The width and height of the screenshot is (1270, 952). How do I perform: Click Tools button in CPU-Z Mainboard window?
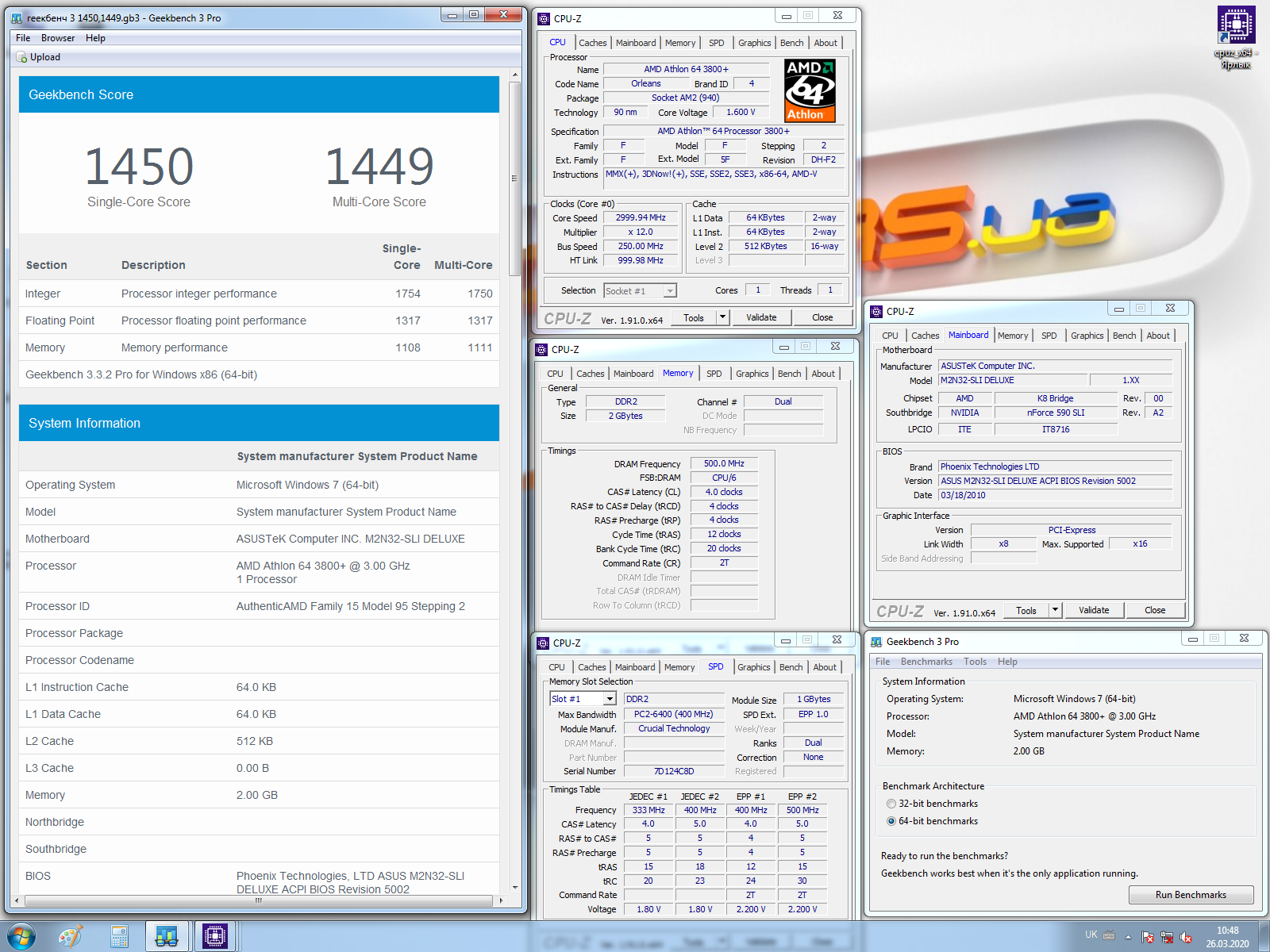pyautogui.click(x=1026, y=610)
